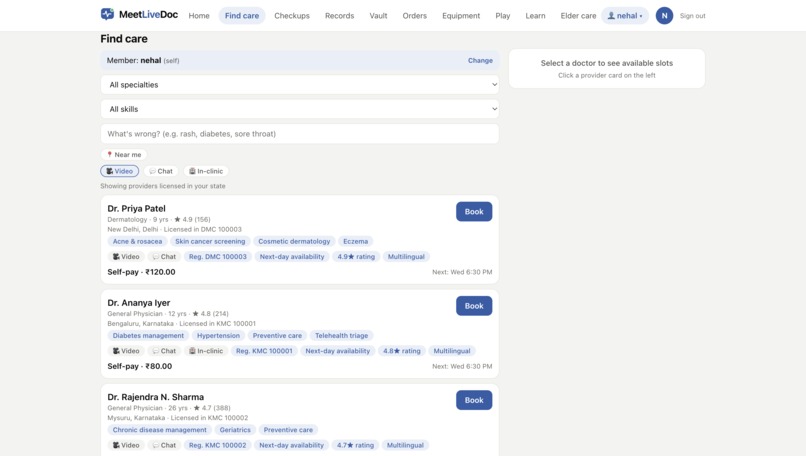This screenshot has width=806, height=456.
Task: Click the Dr. Ananya Iyer name
Action: [139, 303]
